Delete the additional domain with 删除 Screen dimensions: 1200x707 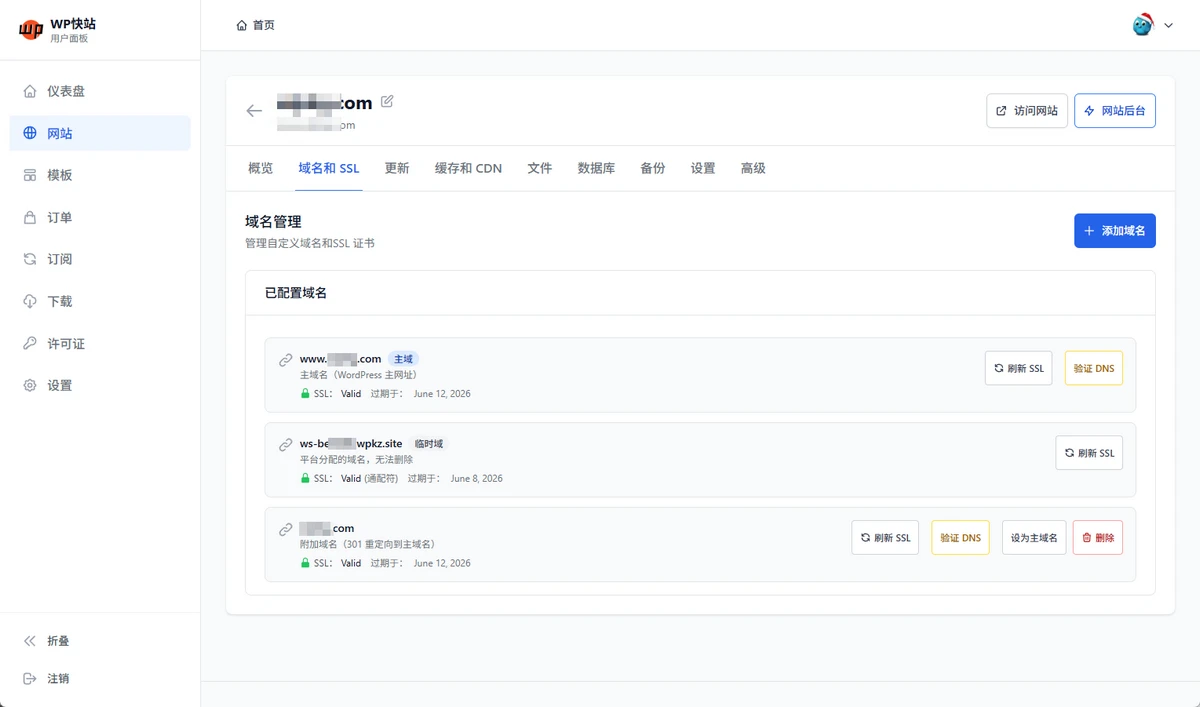click(1097, 538)
